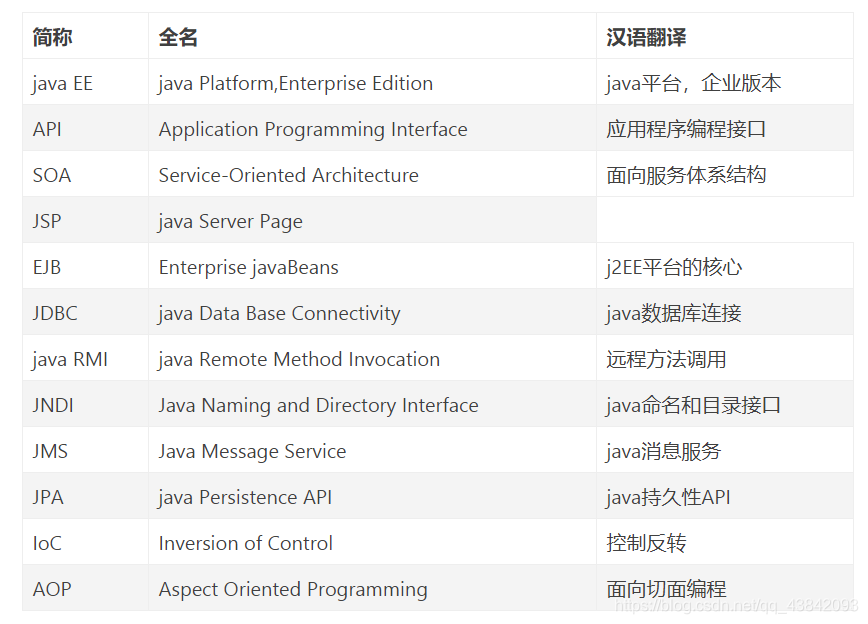Viewport: 868px width, 624px height.
Task: Select the JPA abbreviation cell
Action: click(85, 496)
